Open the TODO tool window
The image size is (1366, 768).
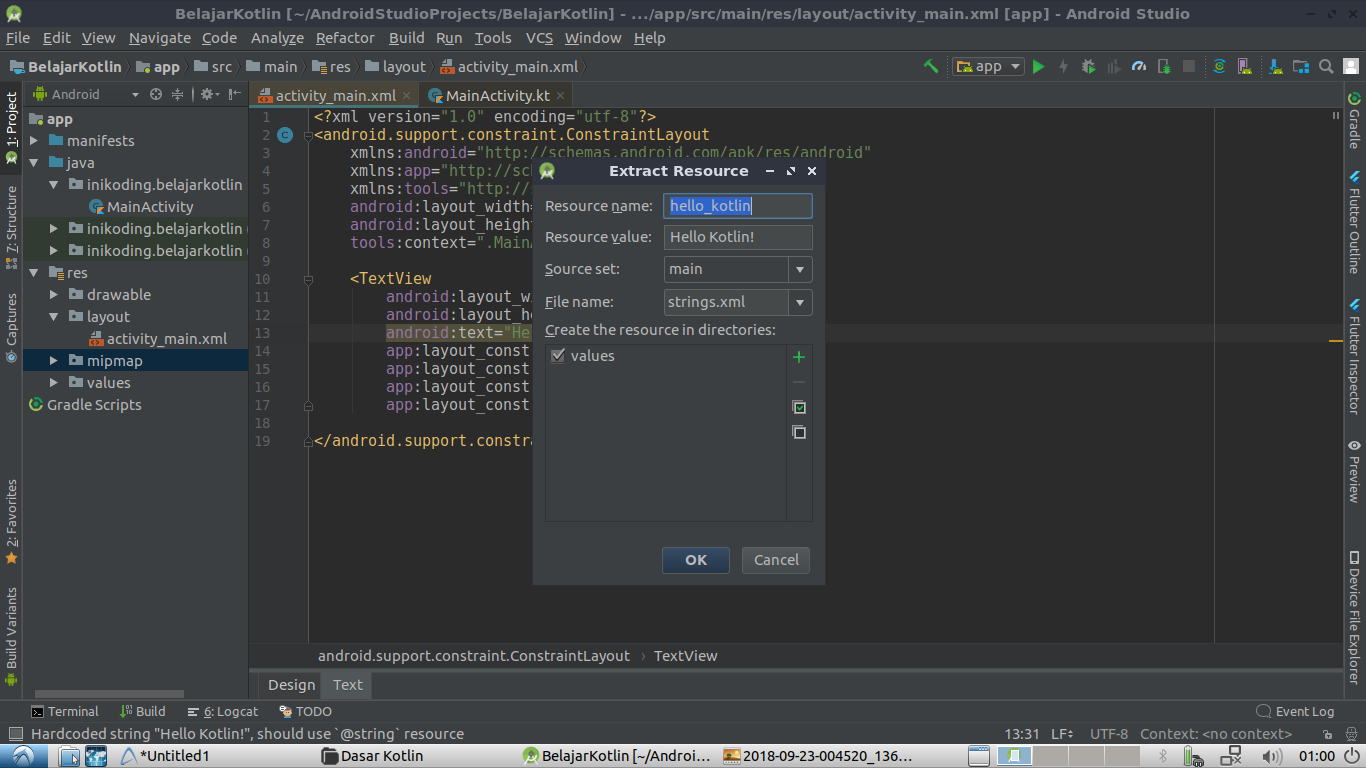click(x=305, y=711)
